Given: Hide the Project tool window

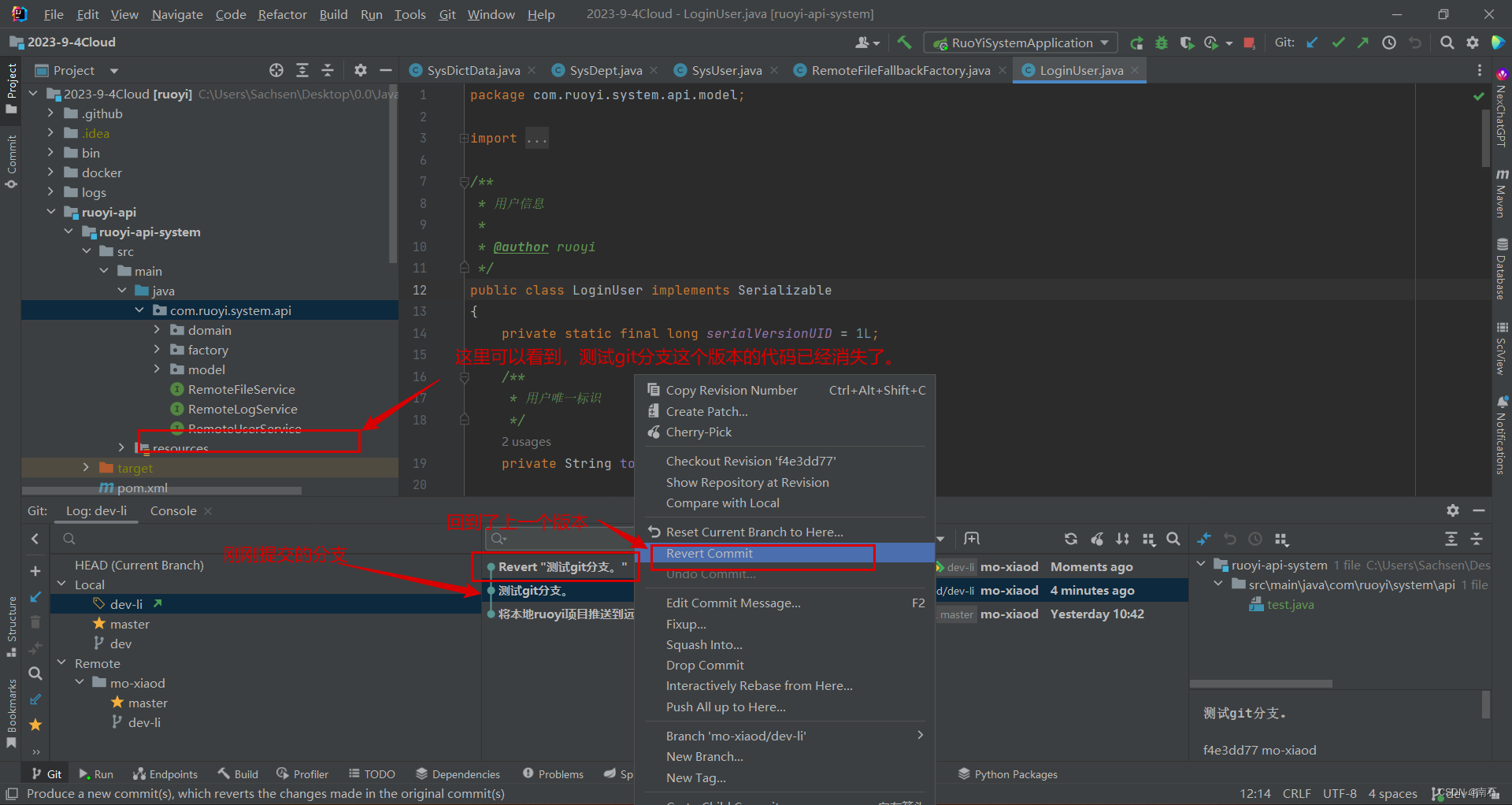Looking at the screenshot, I should point(386,70).
